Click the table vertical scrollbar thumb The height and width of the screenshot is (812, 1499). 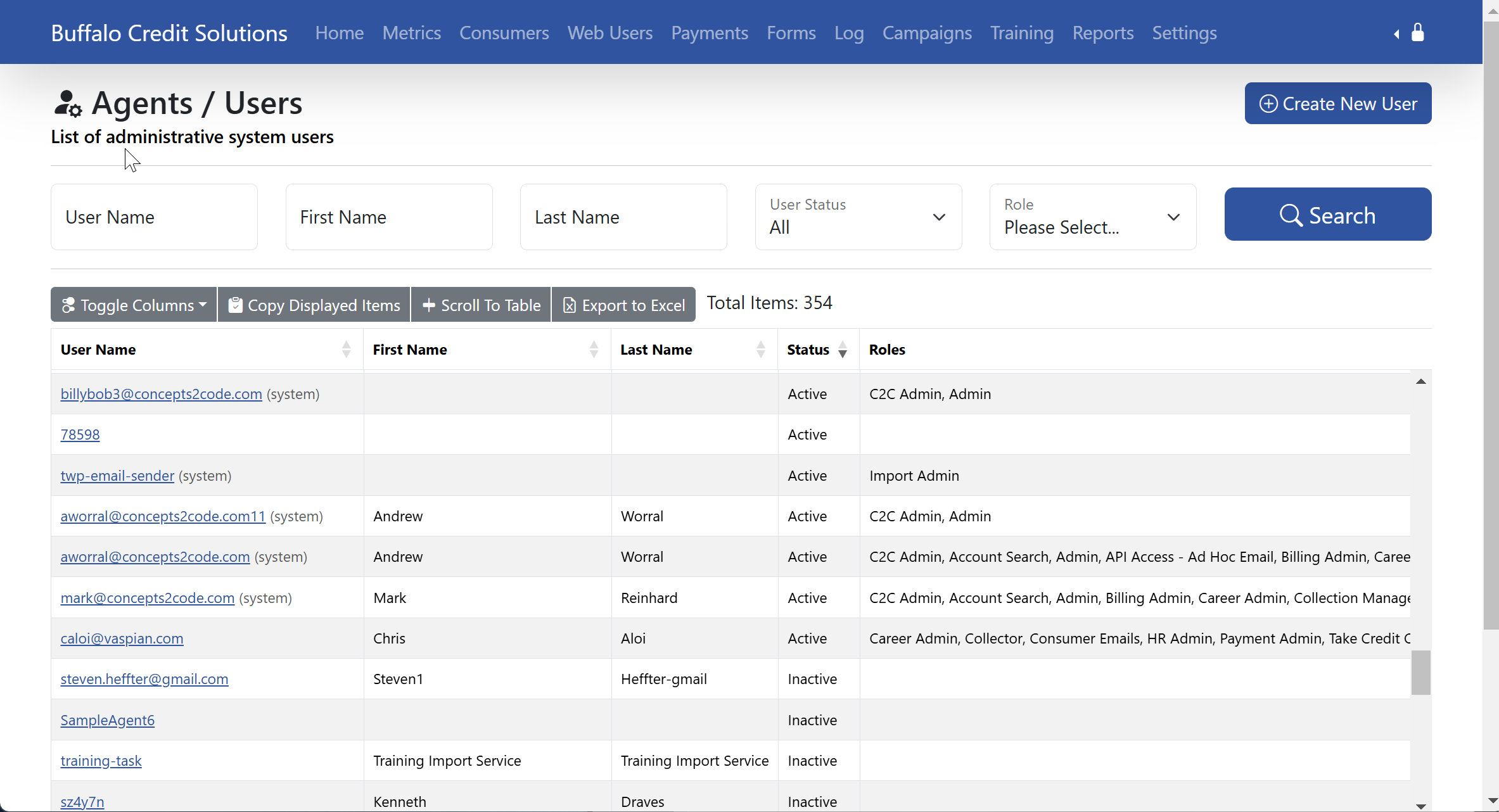pyautogui.click(x=1420, y=673)
